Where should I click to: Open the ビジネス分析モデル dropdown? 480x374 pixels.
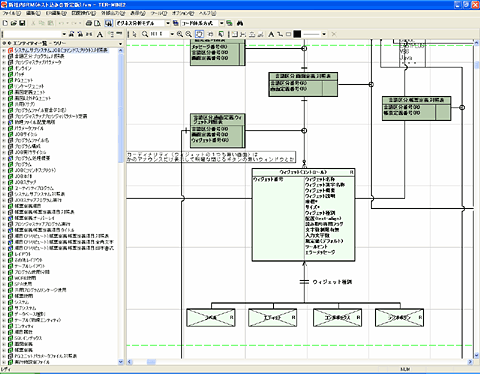(168, 23)
